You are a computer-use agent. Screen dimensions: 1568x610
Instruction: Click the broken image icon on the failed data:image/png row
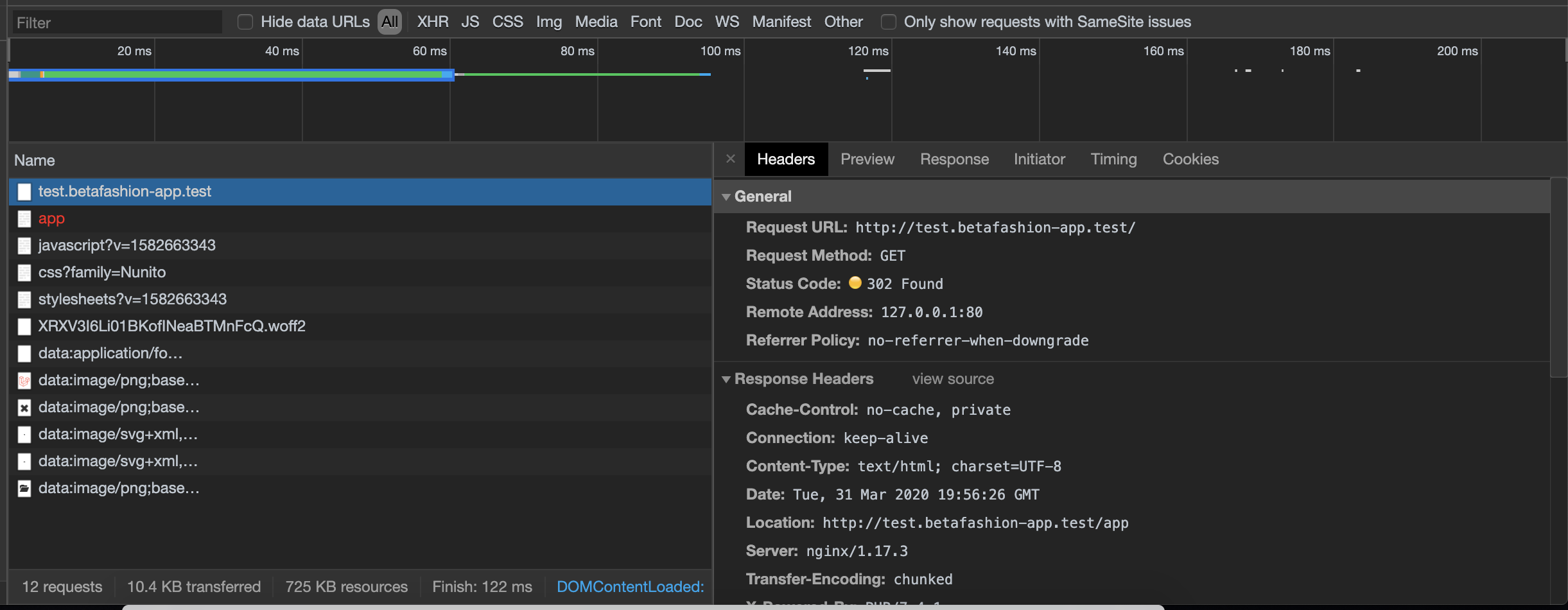click(x=24, y=408)
